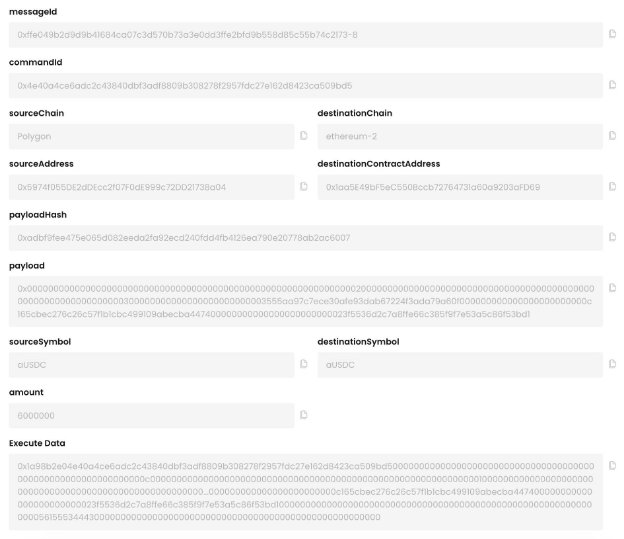Copy the commandId value
Screen dimensions: 624x539
tap(612, 85)
